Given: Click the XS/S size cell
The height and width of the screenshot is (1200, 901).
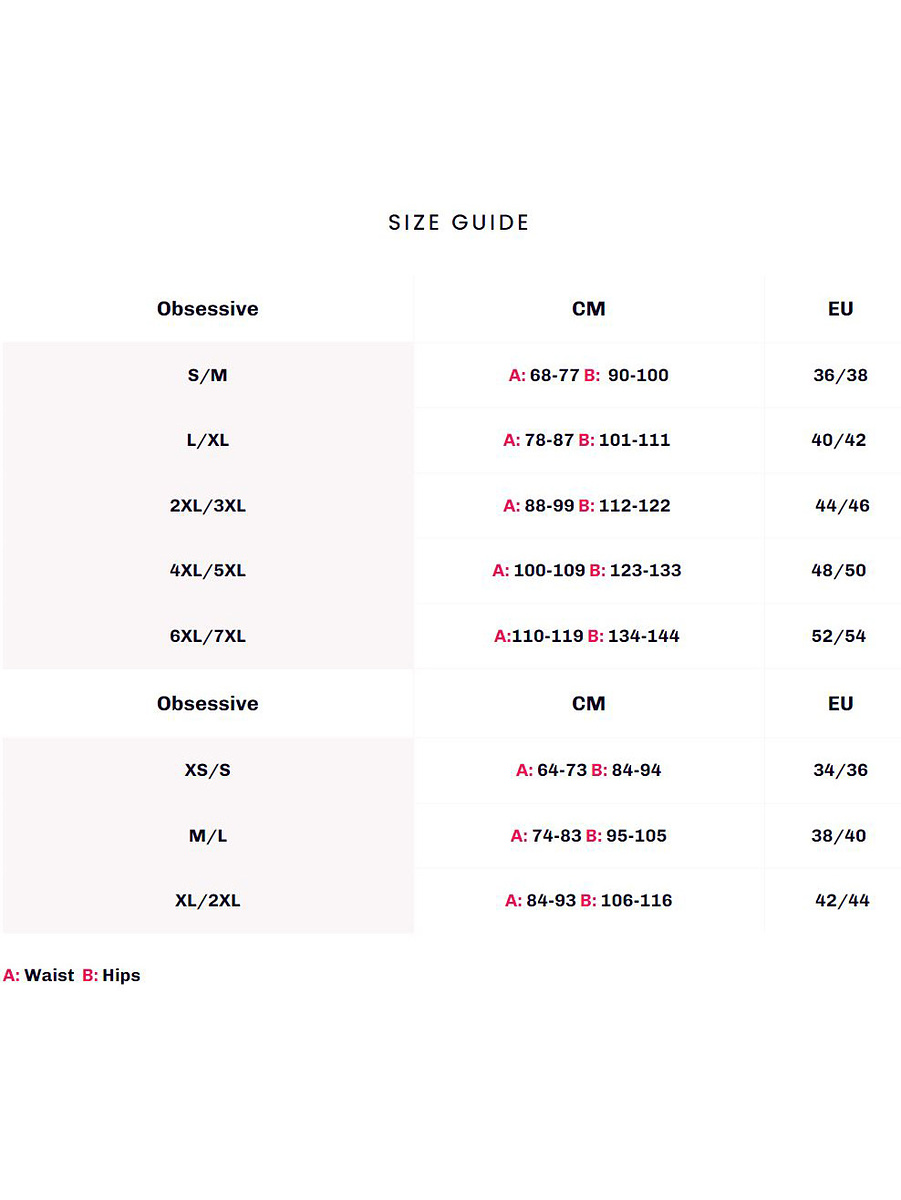Looking at the screenshot, I should [x=208, y=771].
